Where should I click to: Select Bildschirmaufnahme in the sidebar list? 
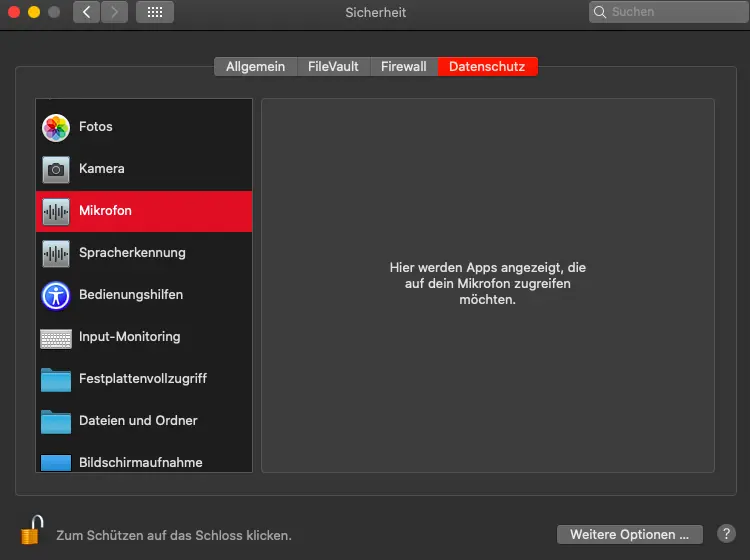click(141, 462)
